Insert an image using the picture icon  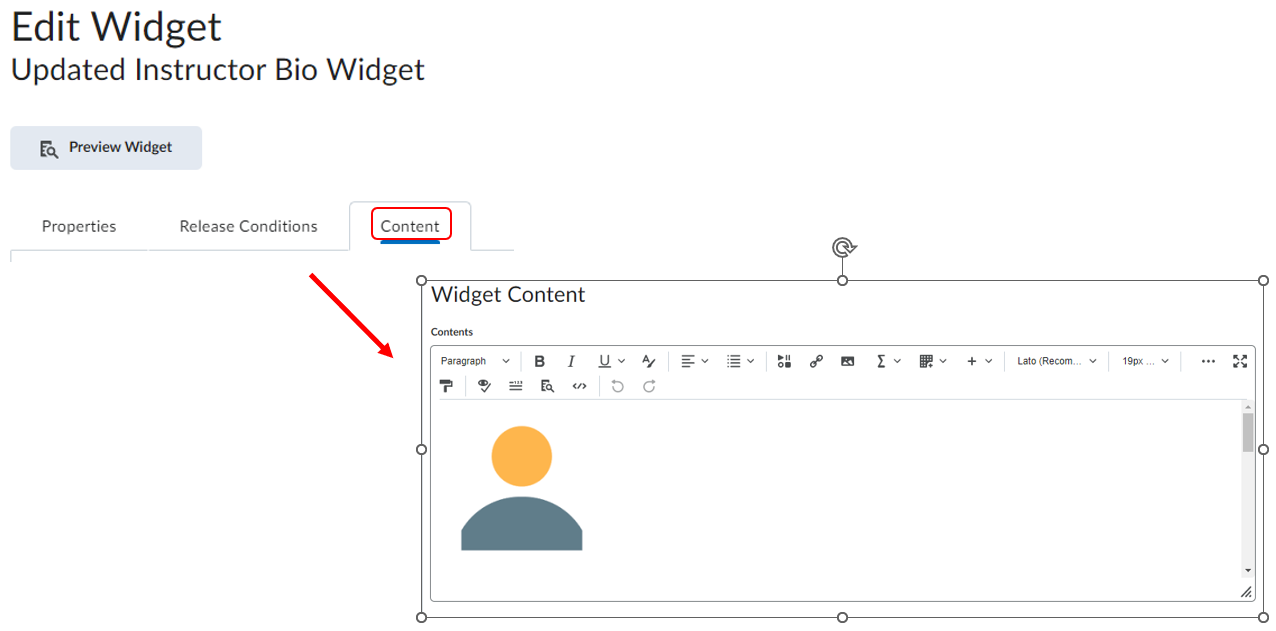[x=848, y=361]
